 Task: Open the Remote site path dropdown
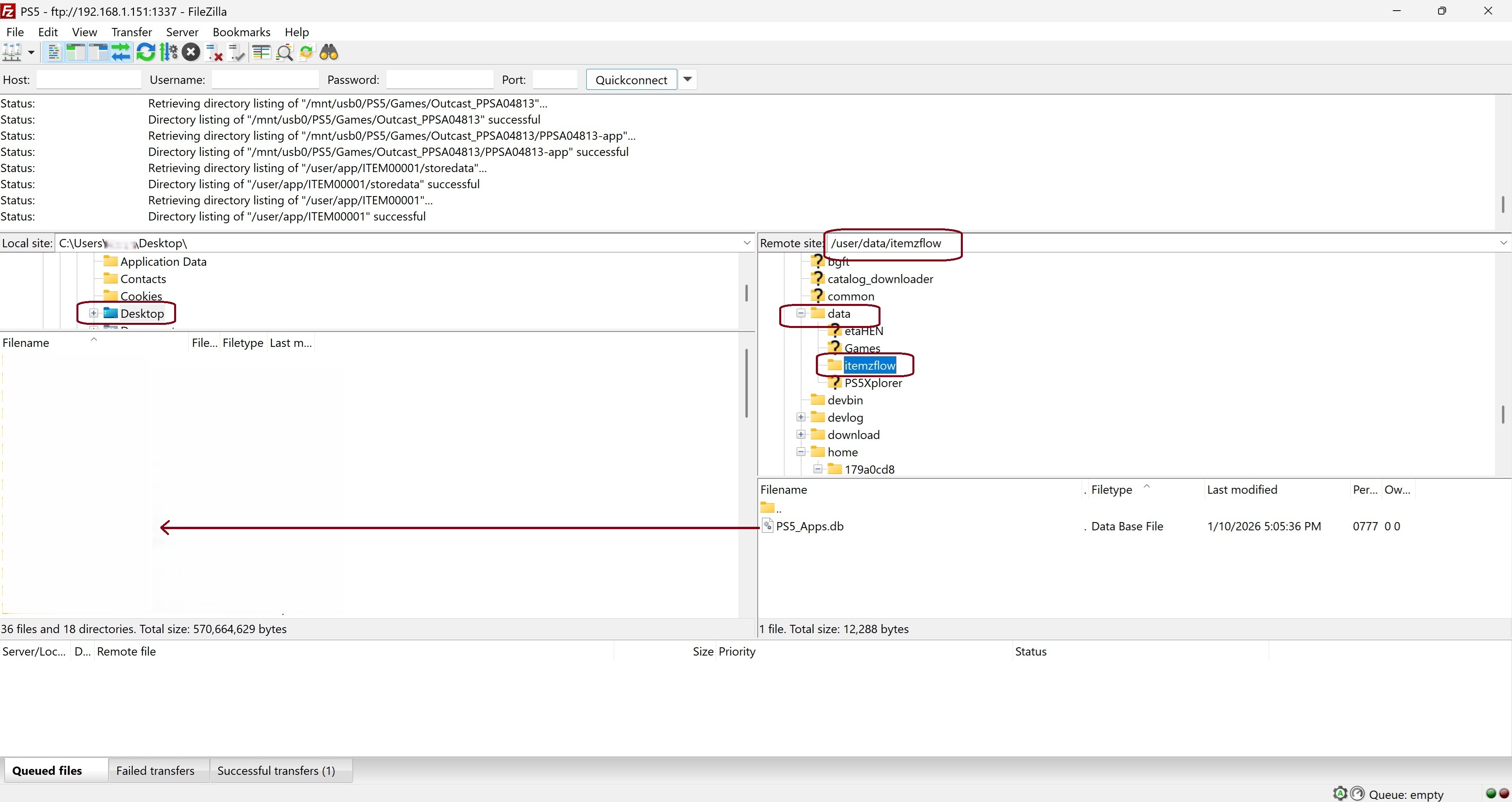1503,243
